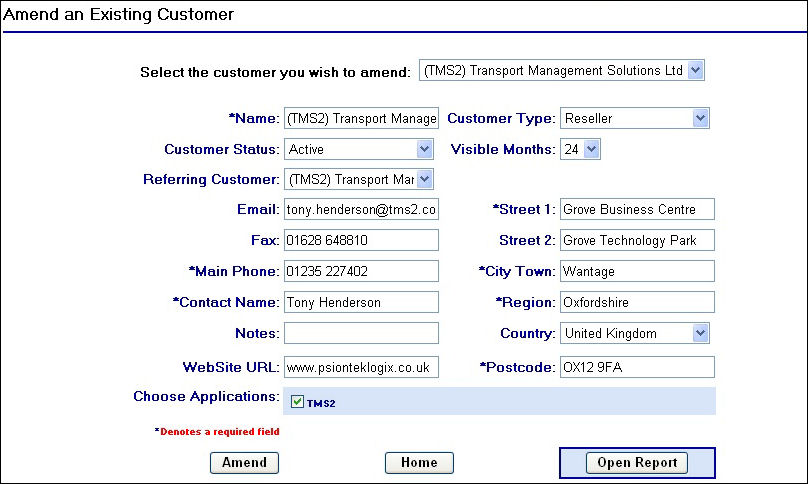Open the Referring Customer dropdown
The width and height of the screenshot is (808, 484).
pyautogui.click(x=359, y=179)
